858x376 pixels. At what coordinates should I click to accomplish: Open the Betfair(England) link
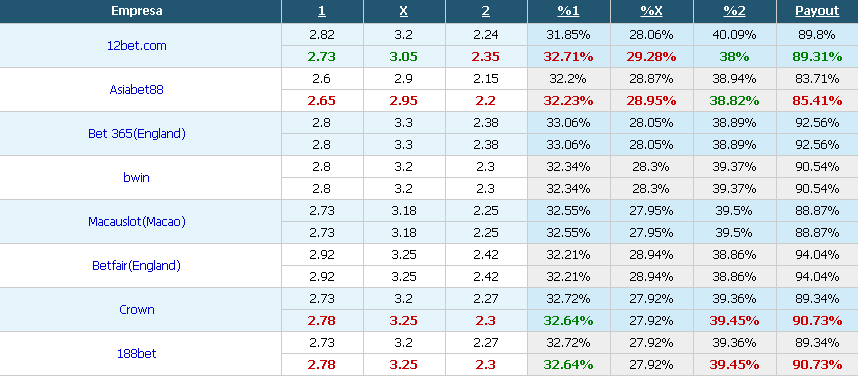[x=136, y=265]
